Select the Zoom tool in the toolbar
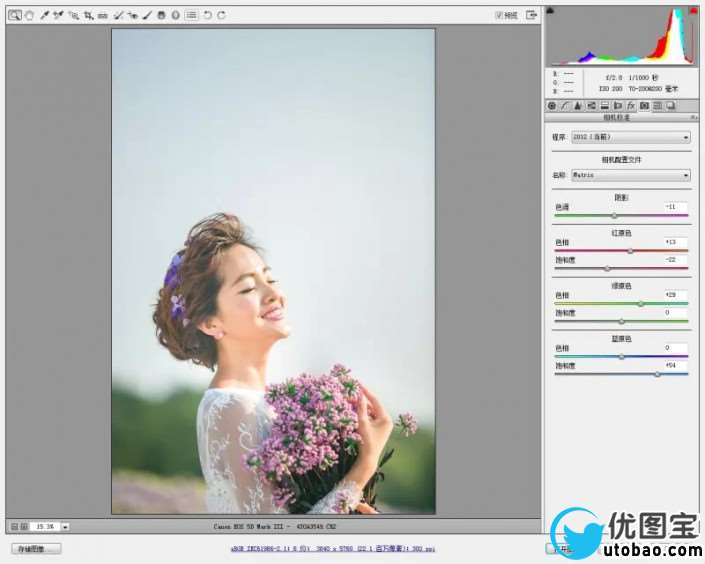Image resolution: width=705 pixels, height=564 pixels. tap(15, 15)
